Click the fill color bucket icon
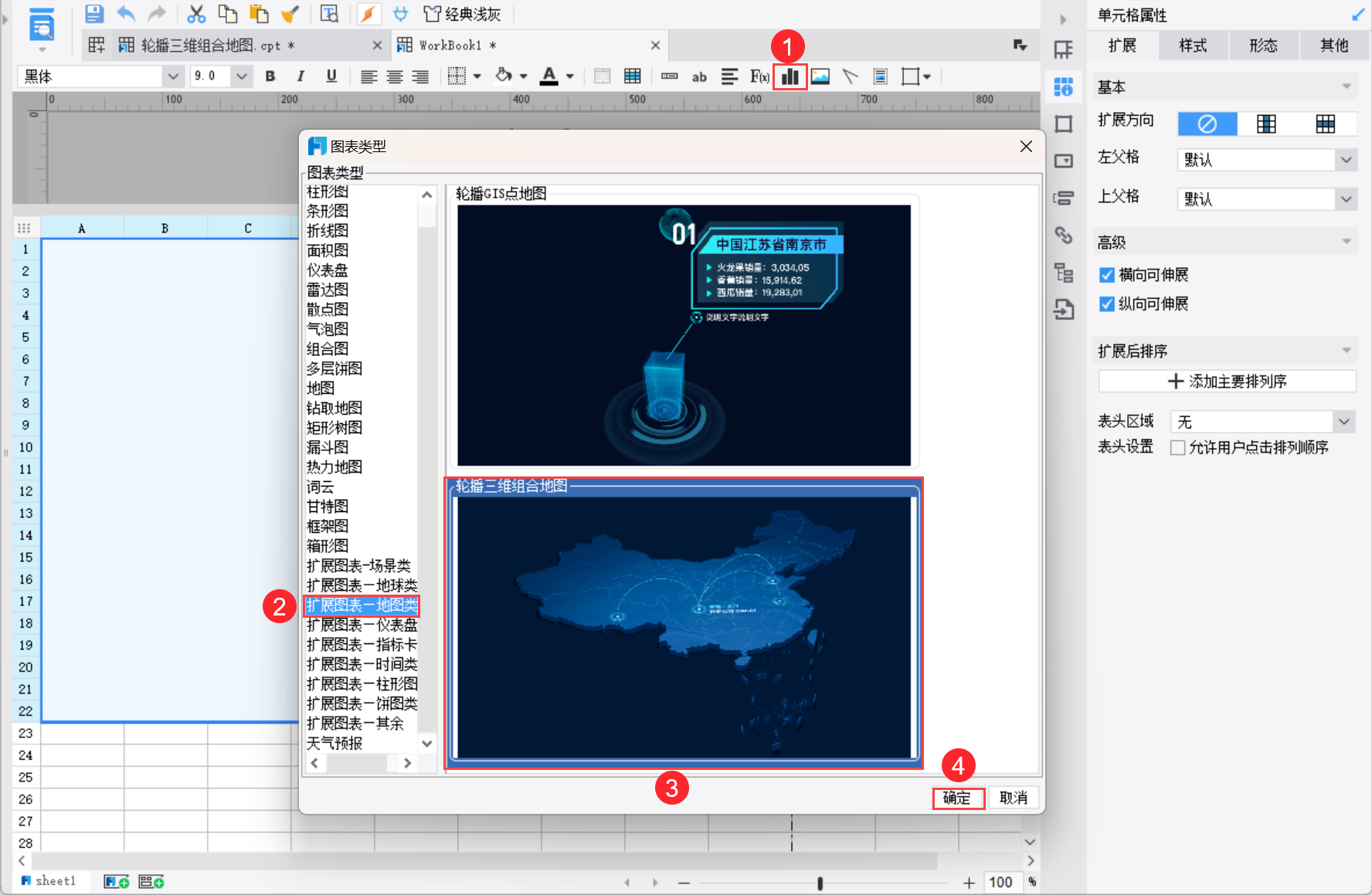Screen dimensions: 1372x895 (504, 76)
